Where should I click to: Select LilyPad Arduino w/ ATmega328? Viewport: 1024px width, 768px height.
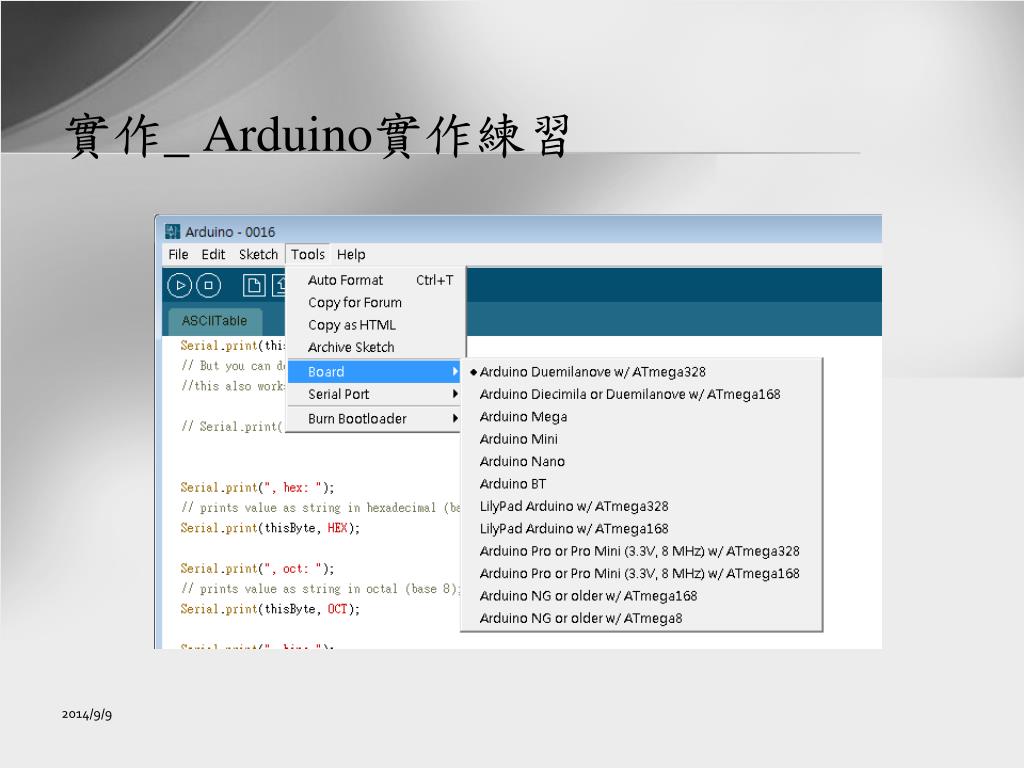pyautogui.click(x=641, y=506)
